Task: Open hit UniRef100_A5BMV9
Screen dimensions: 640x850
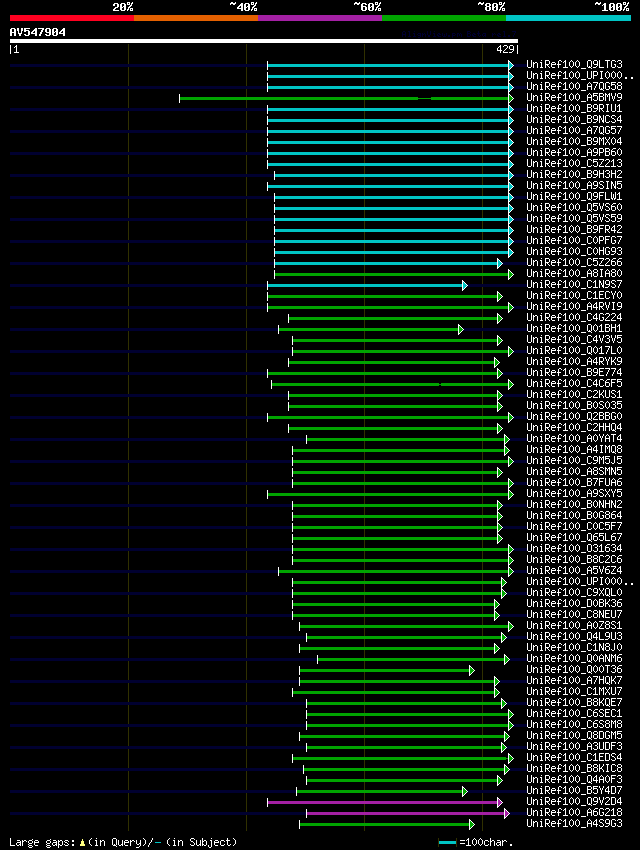Action: (x=574, y=98)
